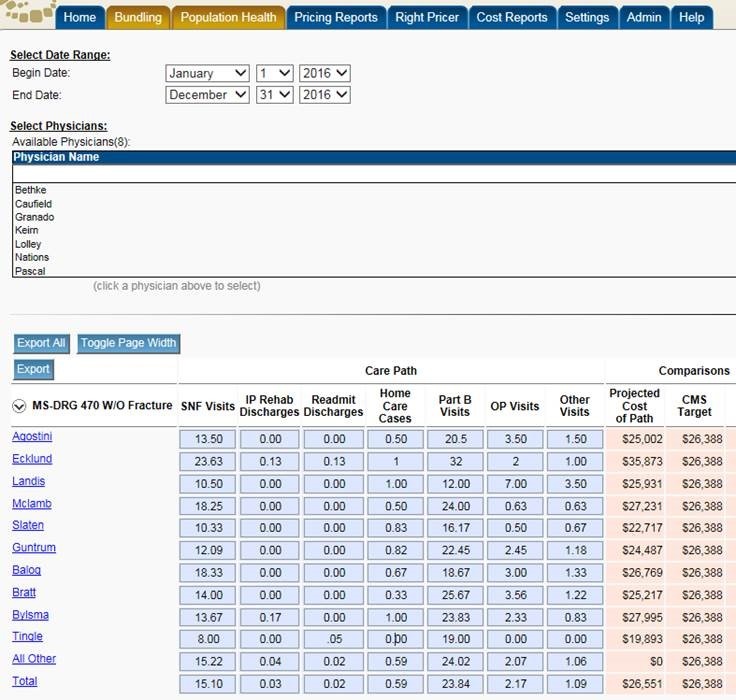This screenshot has height=700, width=736.
Task: Collapse the MS-DRG 470 W/O Fracture section
Action: (19, 406)
